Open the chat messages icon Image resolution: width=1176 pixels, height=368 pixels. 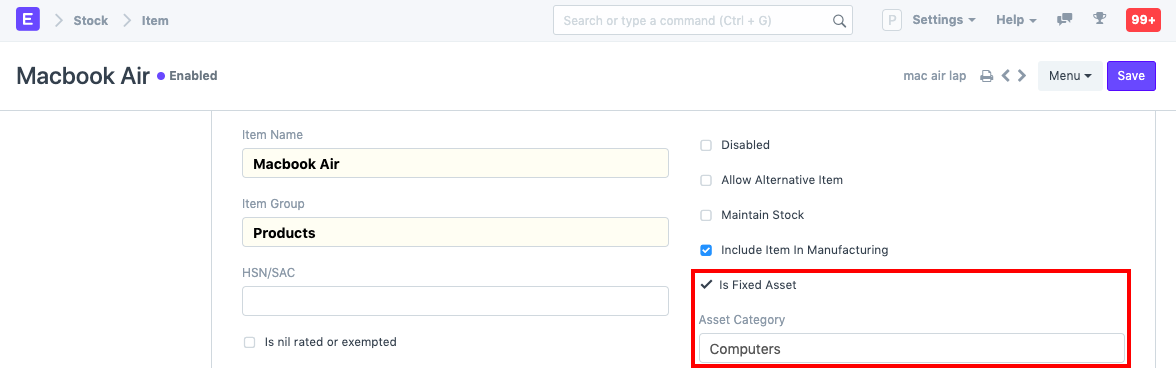tap(1064, 20)
